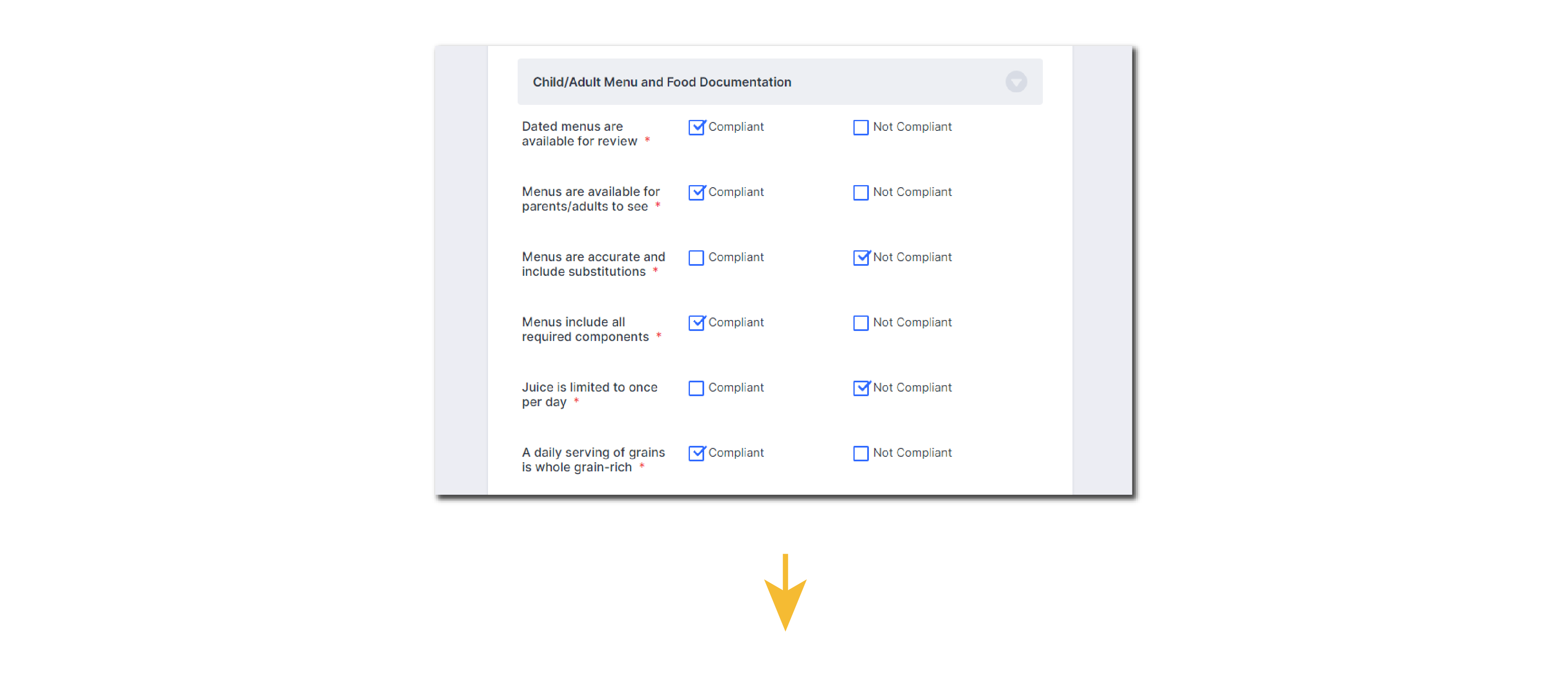1568x697 pixels.
Task: Check Compliant for menus accurate with substitutions
Action: [x=696, y=258]
